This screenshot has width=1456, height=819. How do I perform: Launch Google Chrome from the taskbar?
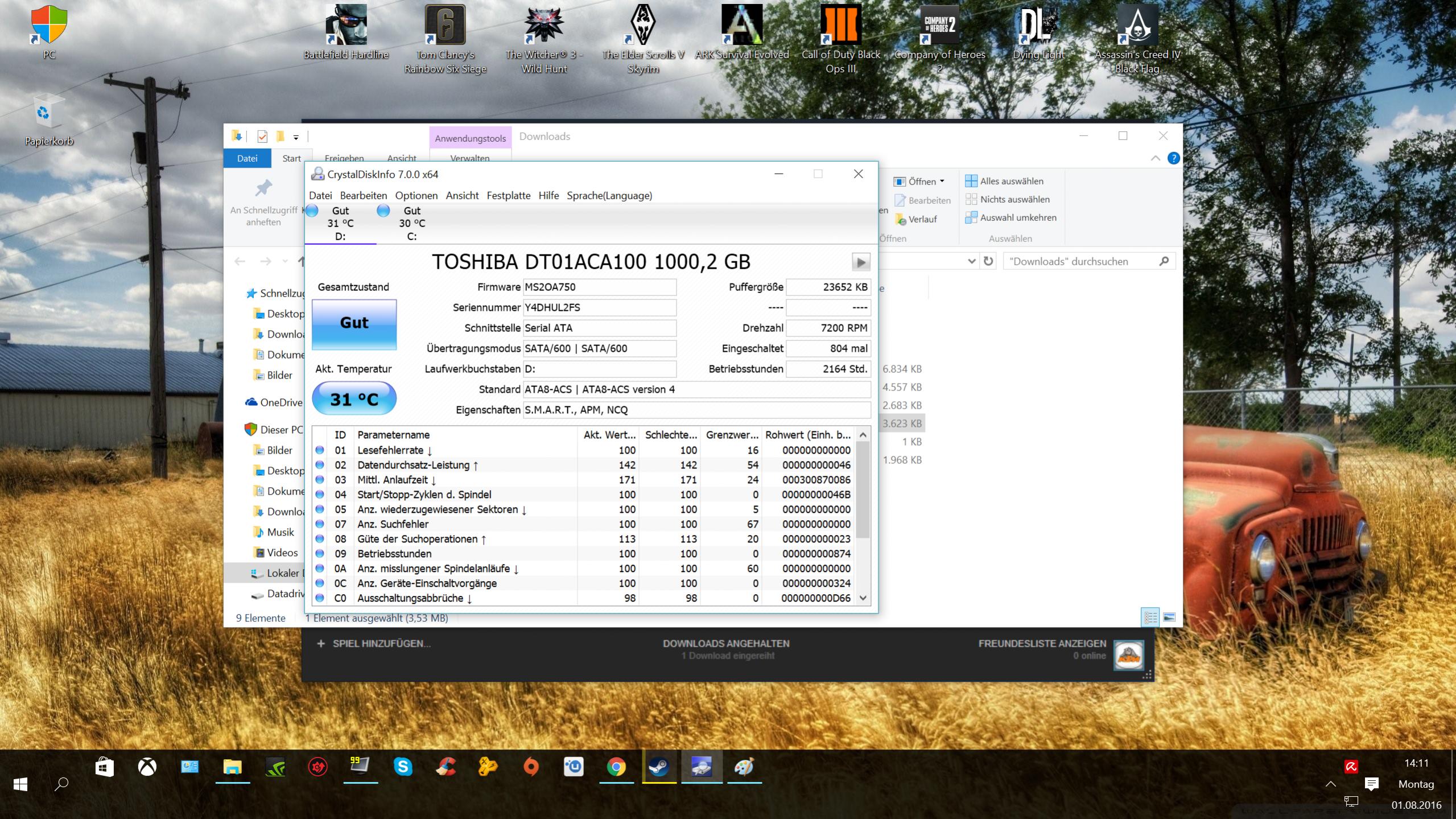616,767
